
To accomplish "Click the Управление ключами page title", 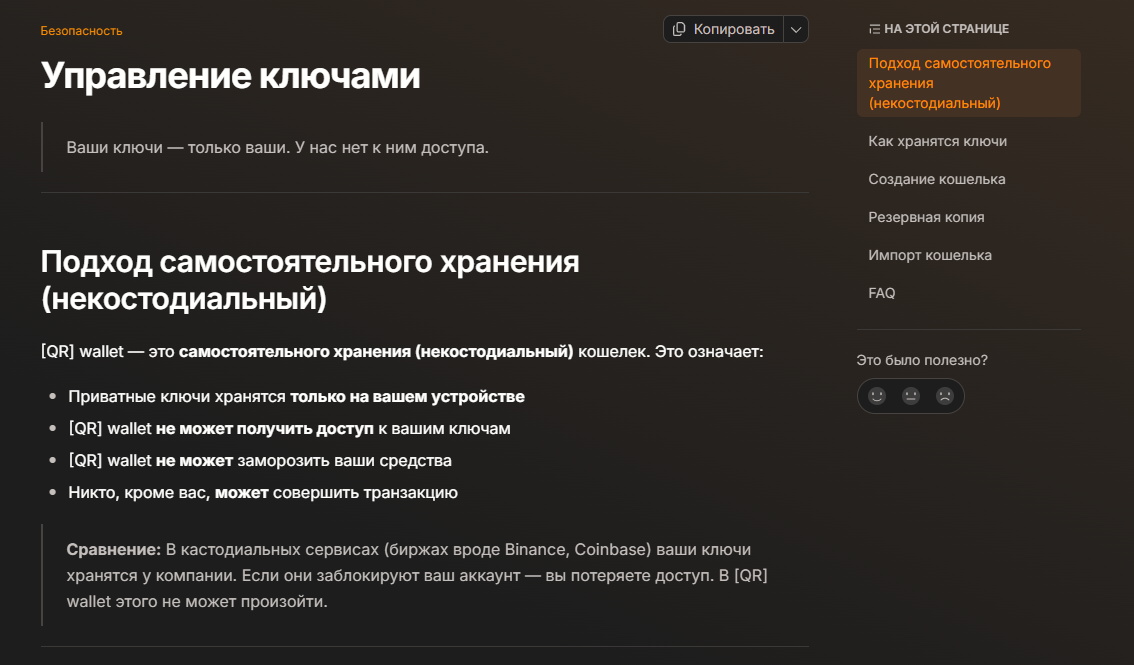I will [231, 76].
